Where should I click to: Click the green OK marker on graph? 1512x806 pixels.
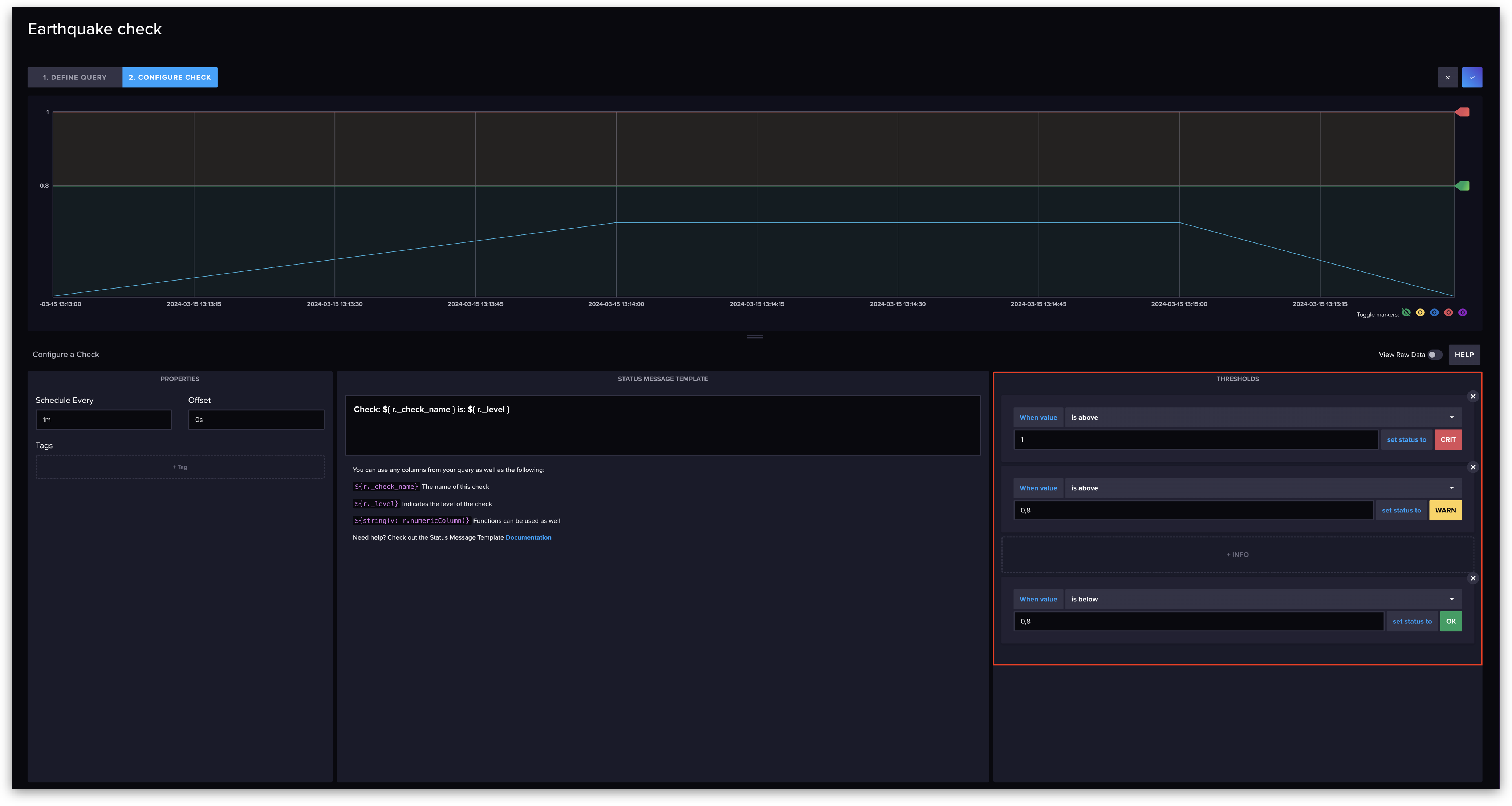1463,186
